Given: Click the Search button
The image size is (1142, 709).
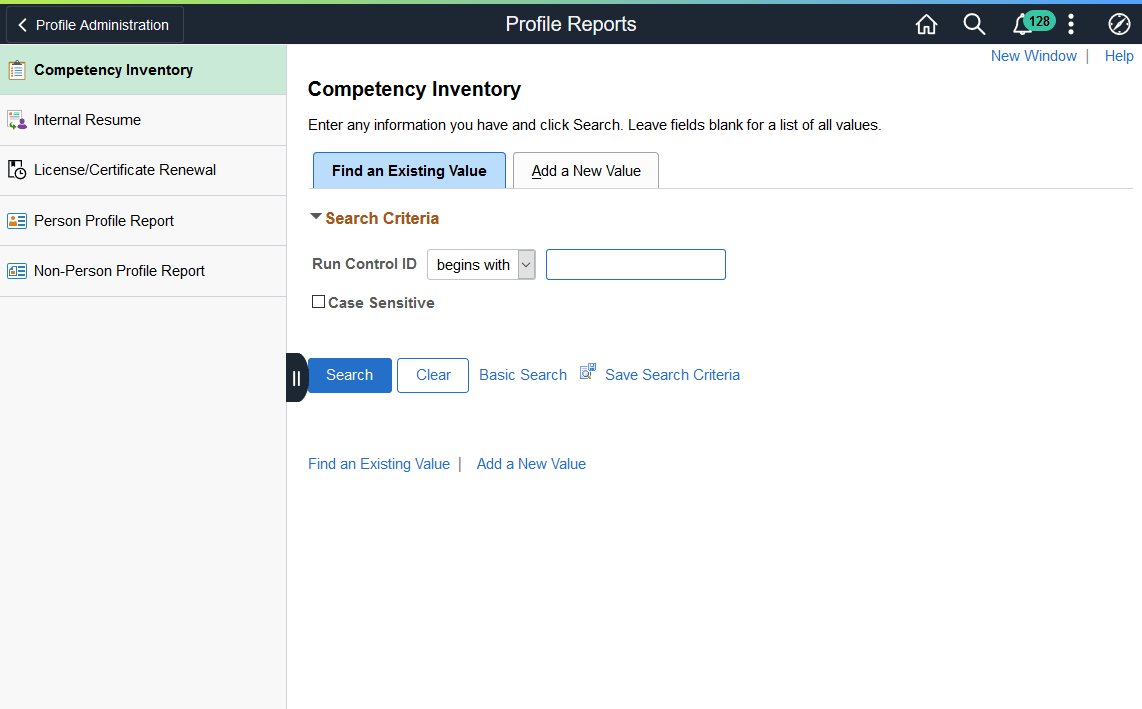Looking at the screenshot, I should pos(349,375).
